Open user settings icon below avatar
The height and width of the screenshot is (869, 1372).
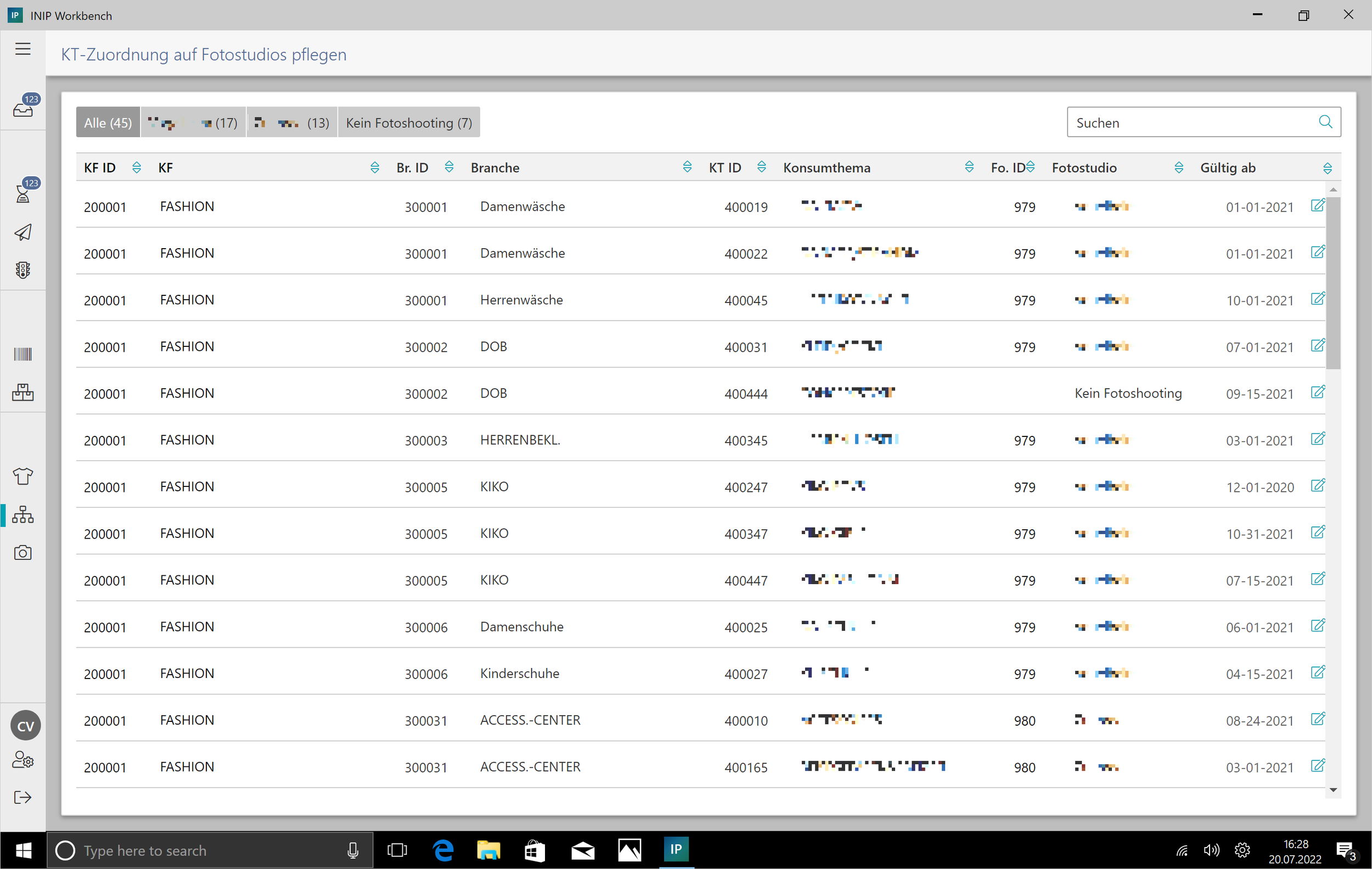click(23, 760)
